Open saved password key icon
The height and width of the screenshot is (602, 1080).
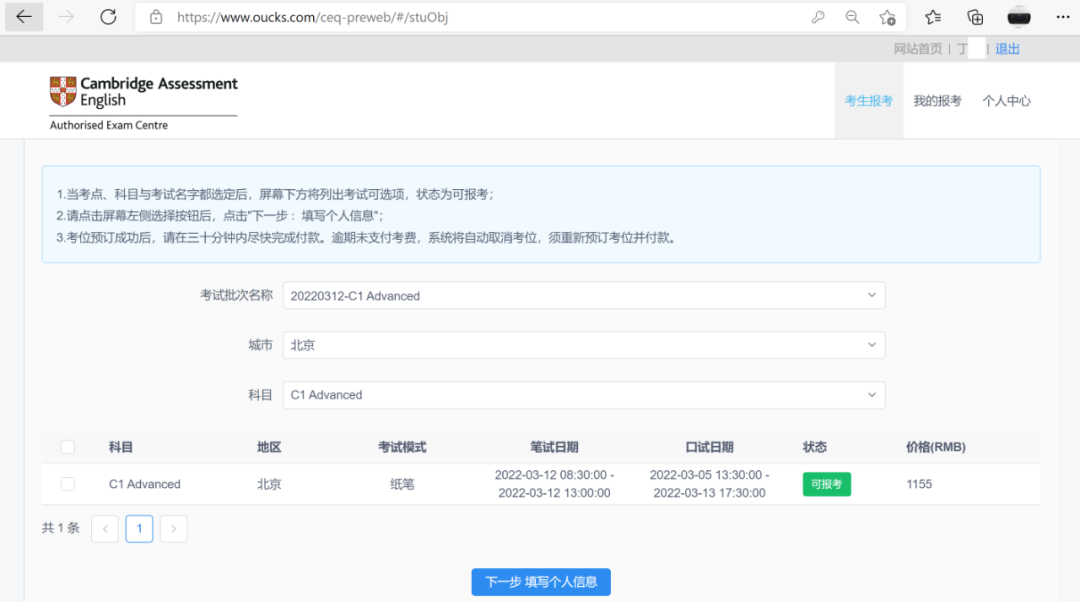[818, 17]
